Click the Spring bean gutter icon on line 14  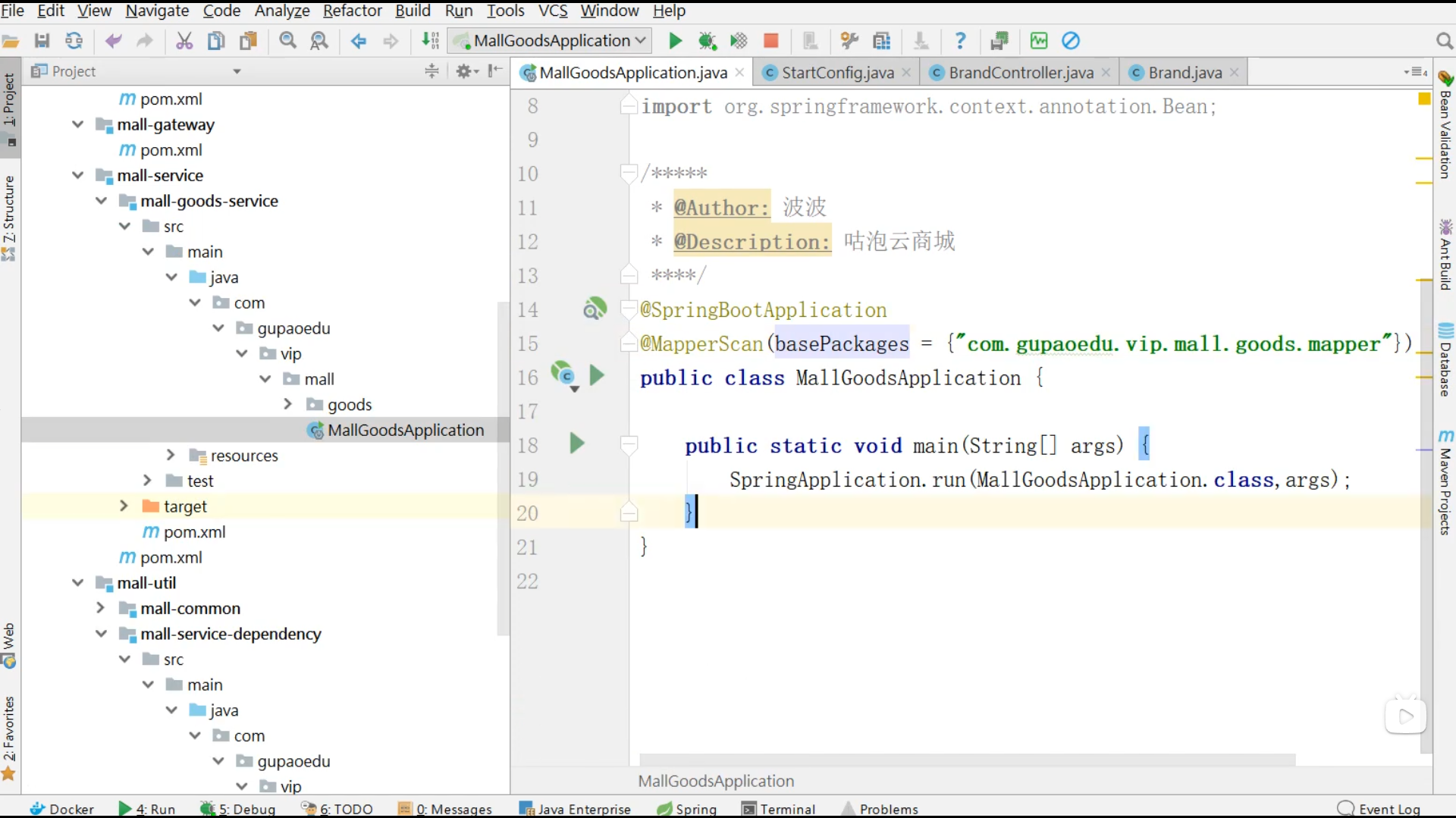coord(595,309)
